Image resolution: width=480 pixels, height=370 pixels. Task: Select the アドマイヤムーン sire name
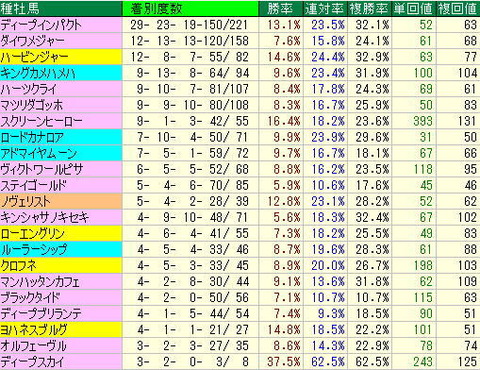coord(39,153)
